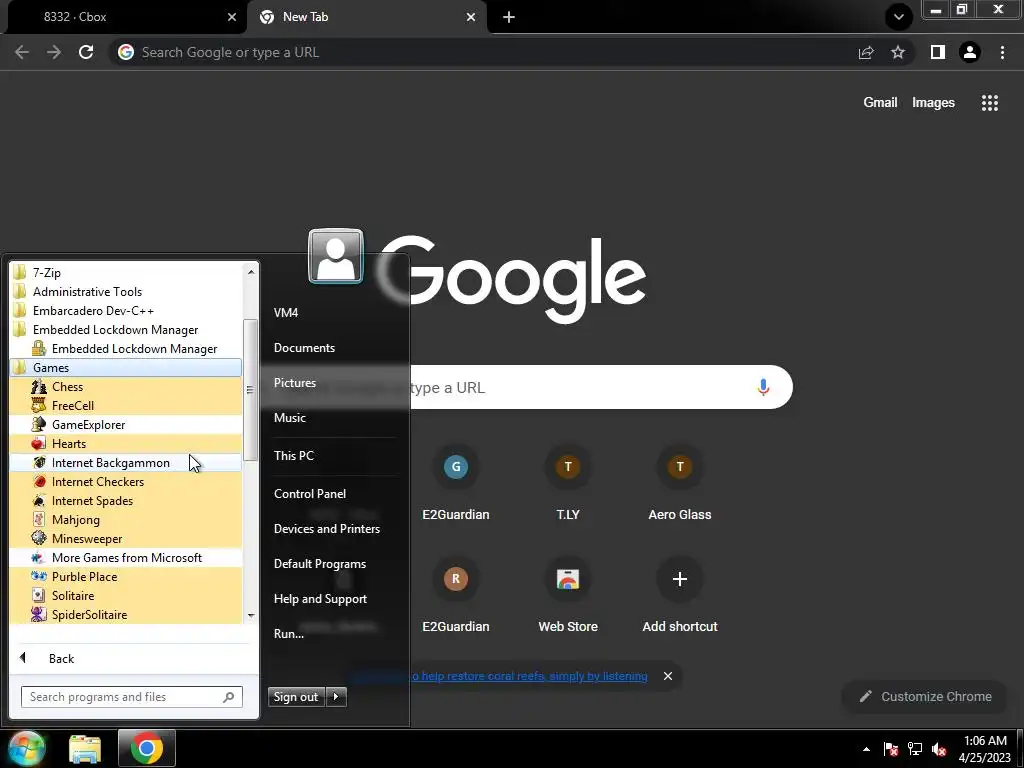Image resolution: width=1024 pixels, height=768 pixels.
Task: Click Search programs and files box
Action: (132, 697)
